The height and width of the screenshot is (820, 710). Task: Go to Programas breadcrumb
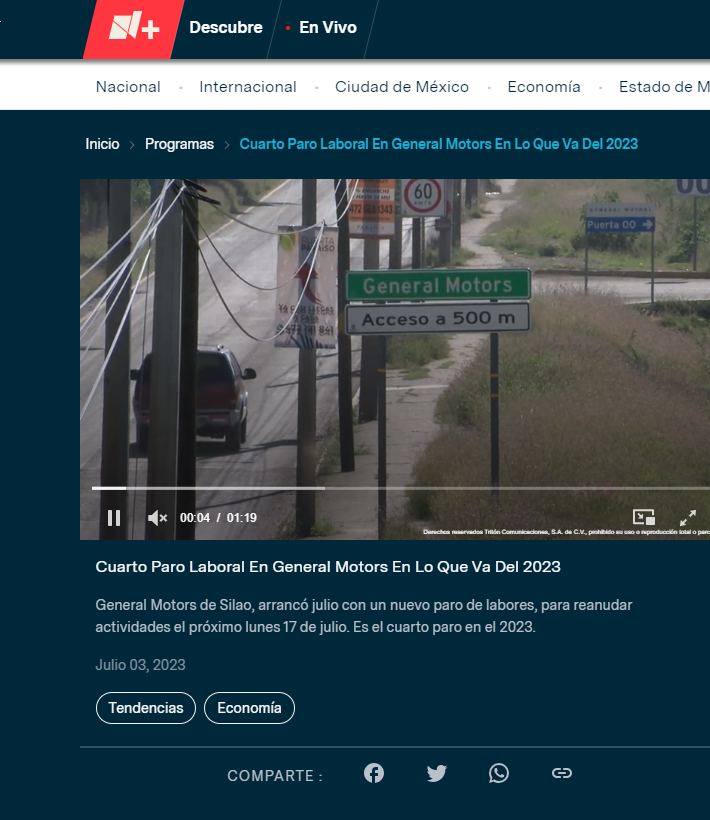[179, 144]
